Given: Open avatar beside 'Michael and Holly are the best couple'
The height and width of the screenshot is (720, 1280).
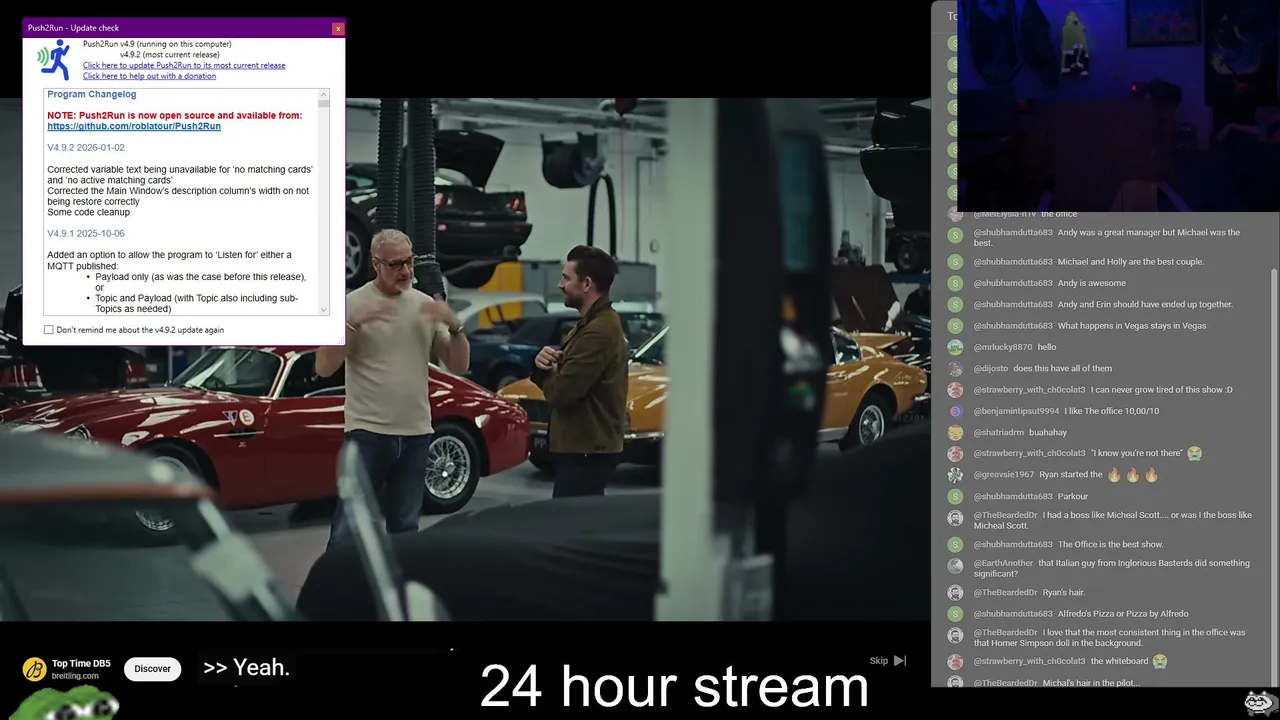Looking at the screenshot, I should pyautogui.click(x=955, y=262).
